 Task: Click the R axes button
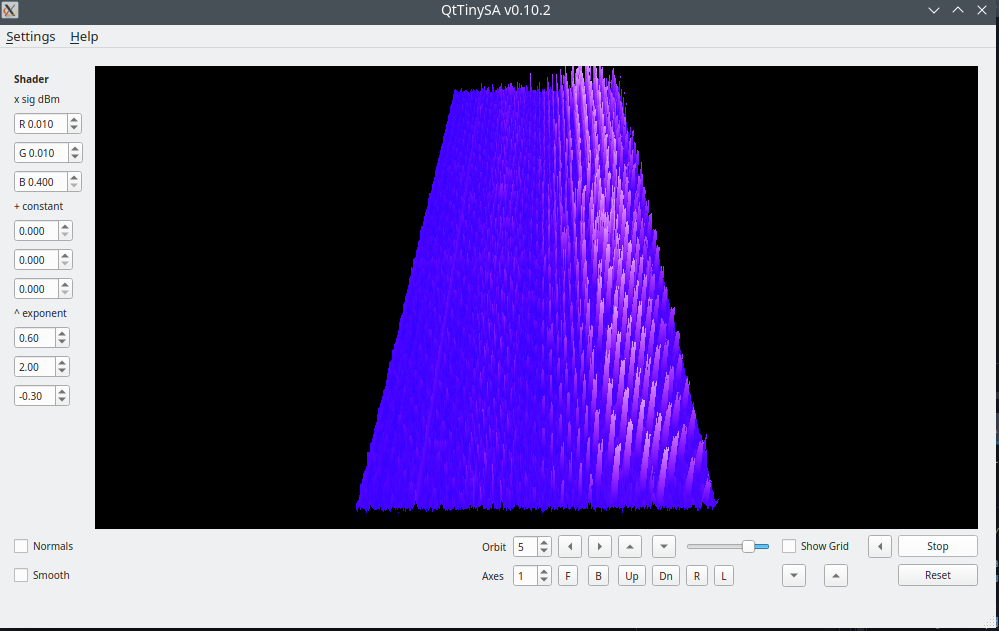click(x=697, y=576)
